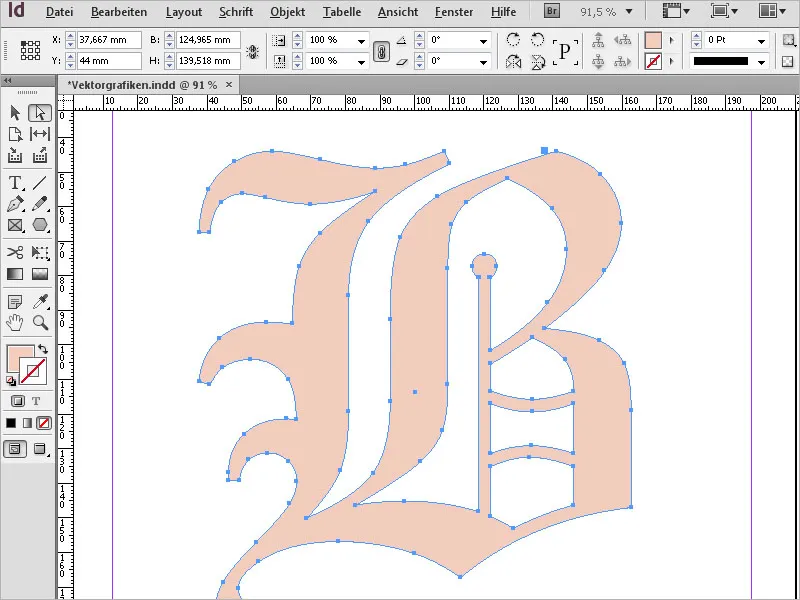Open Adobe Bridge via the Br icon
800x600 pixels.
click(x=552, y=11)
